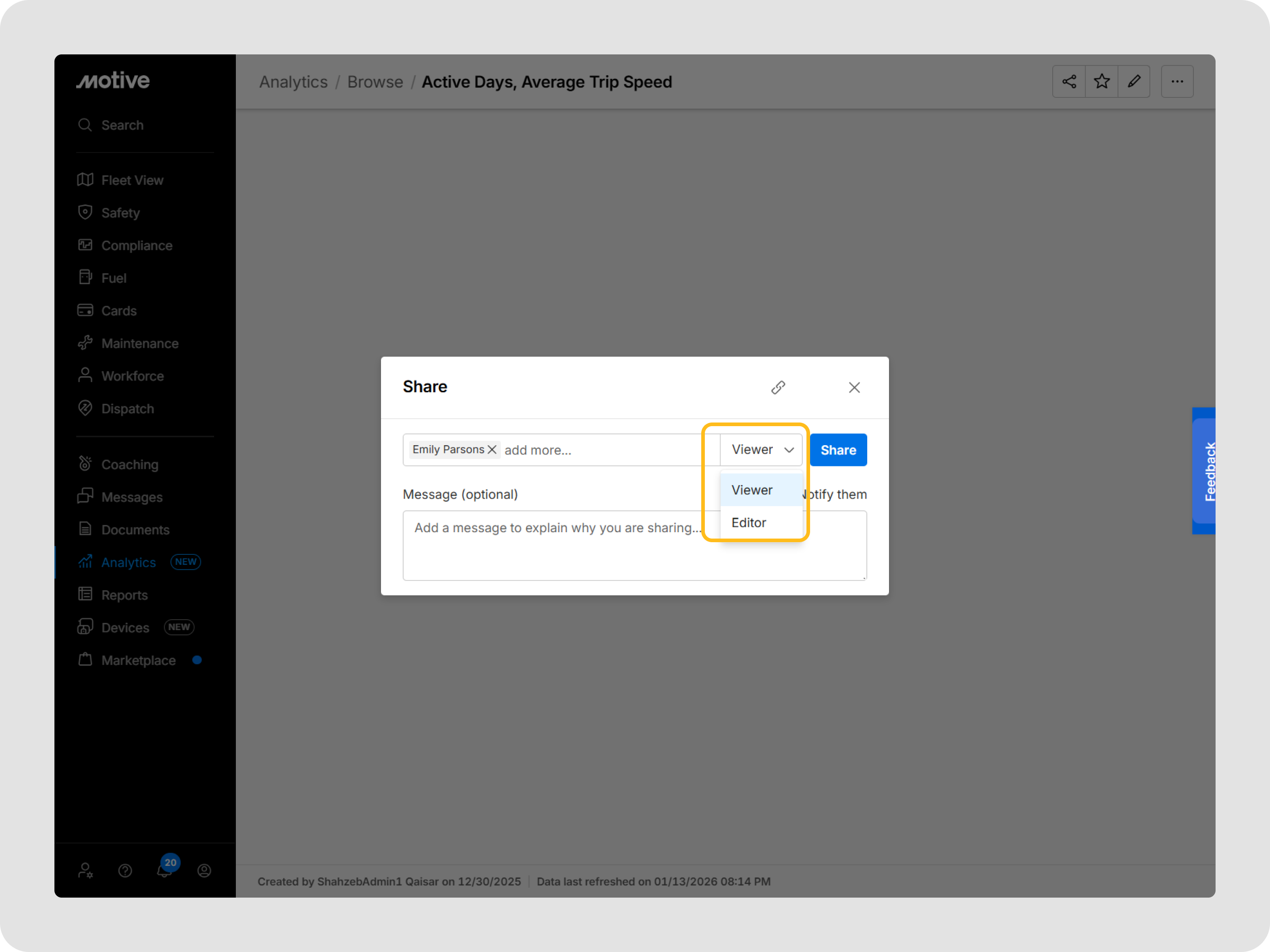Select Editor from the permission dropdown
Viewport: 1270px width, 952px height.
pos(748,522)
